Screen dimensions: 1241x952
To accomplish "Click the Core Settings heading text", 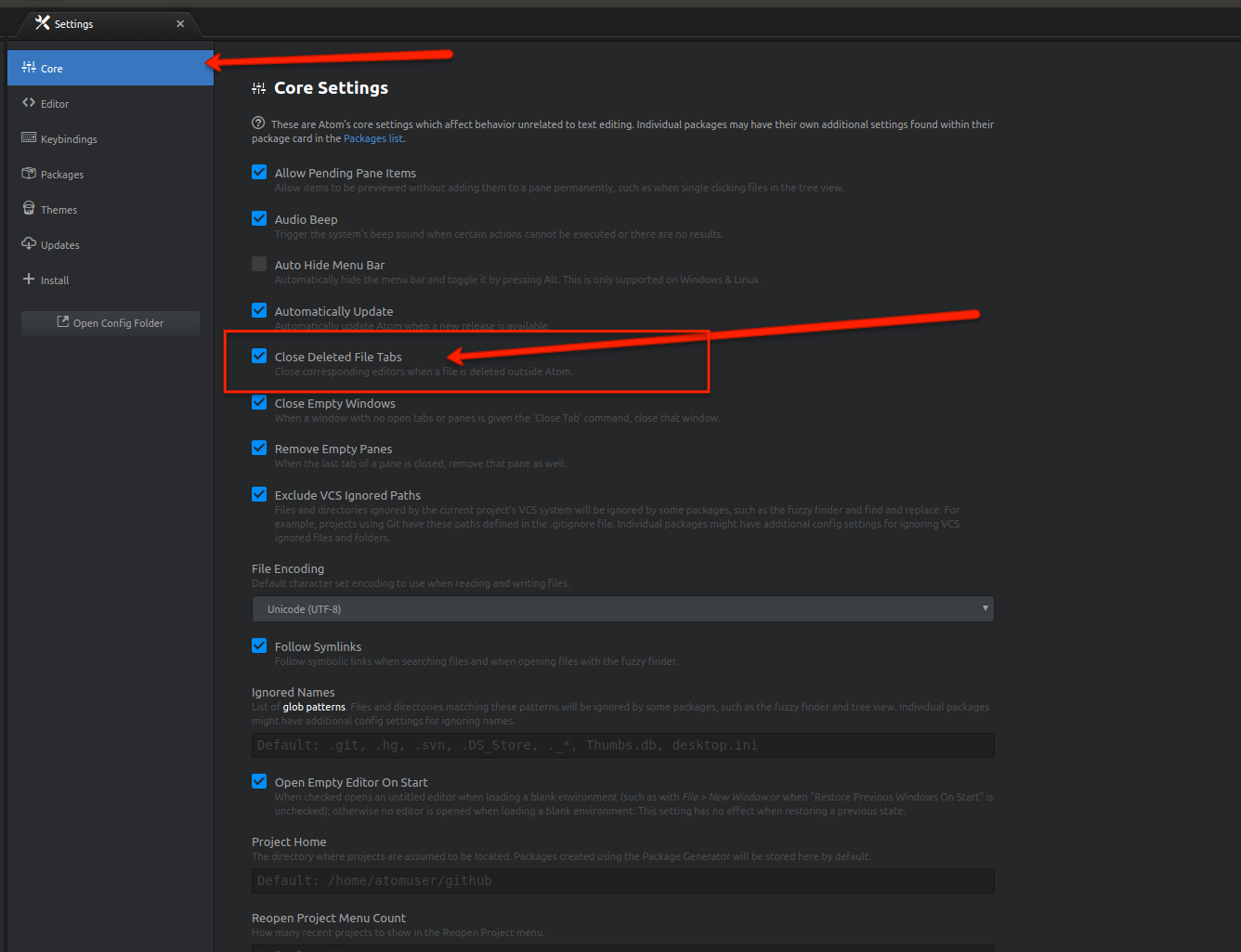I will [331, 87].
